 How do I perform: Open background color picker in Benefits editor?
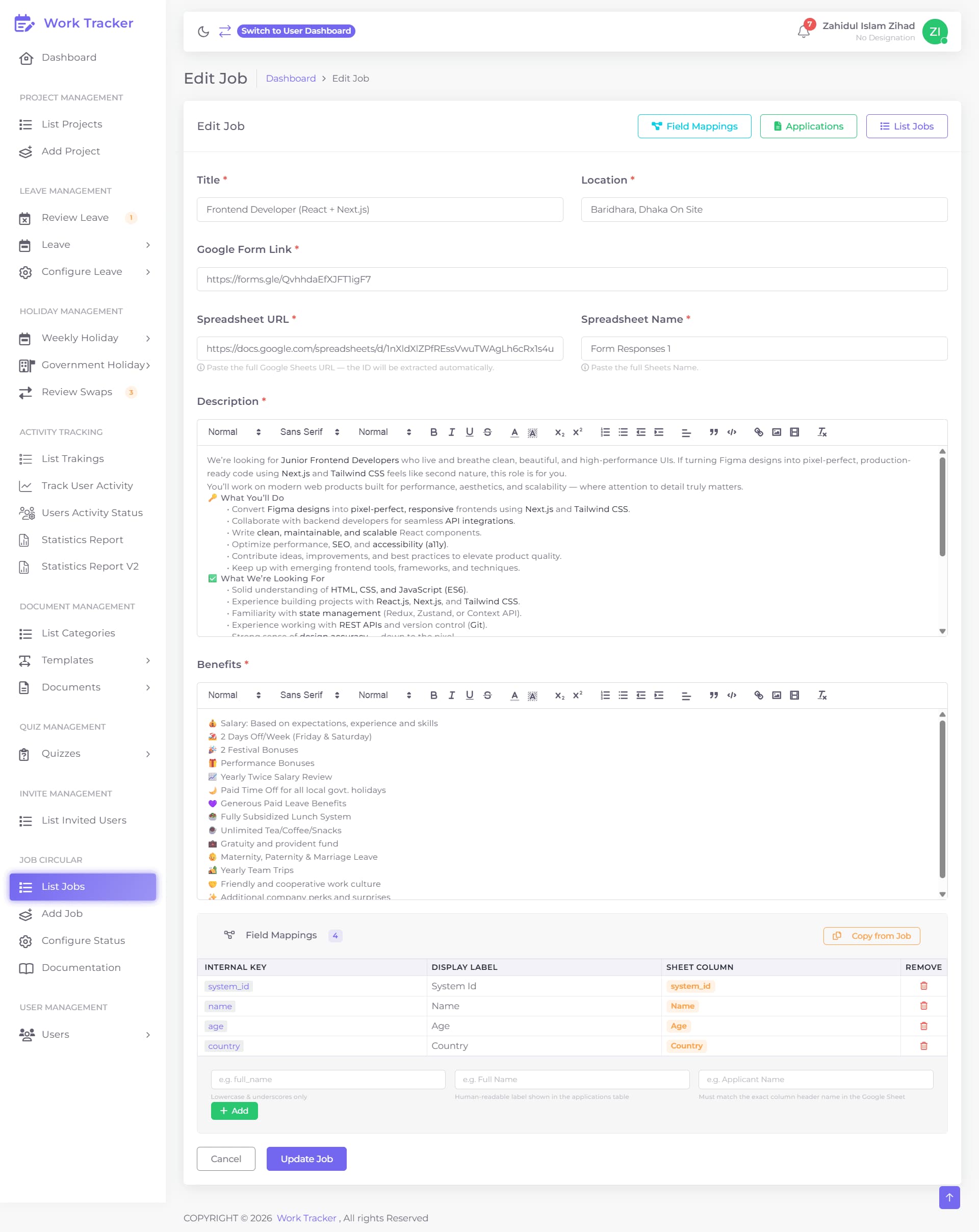(532, 695)
